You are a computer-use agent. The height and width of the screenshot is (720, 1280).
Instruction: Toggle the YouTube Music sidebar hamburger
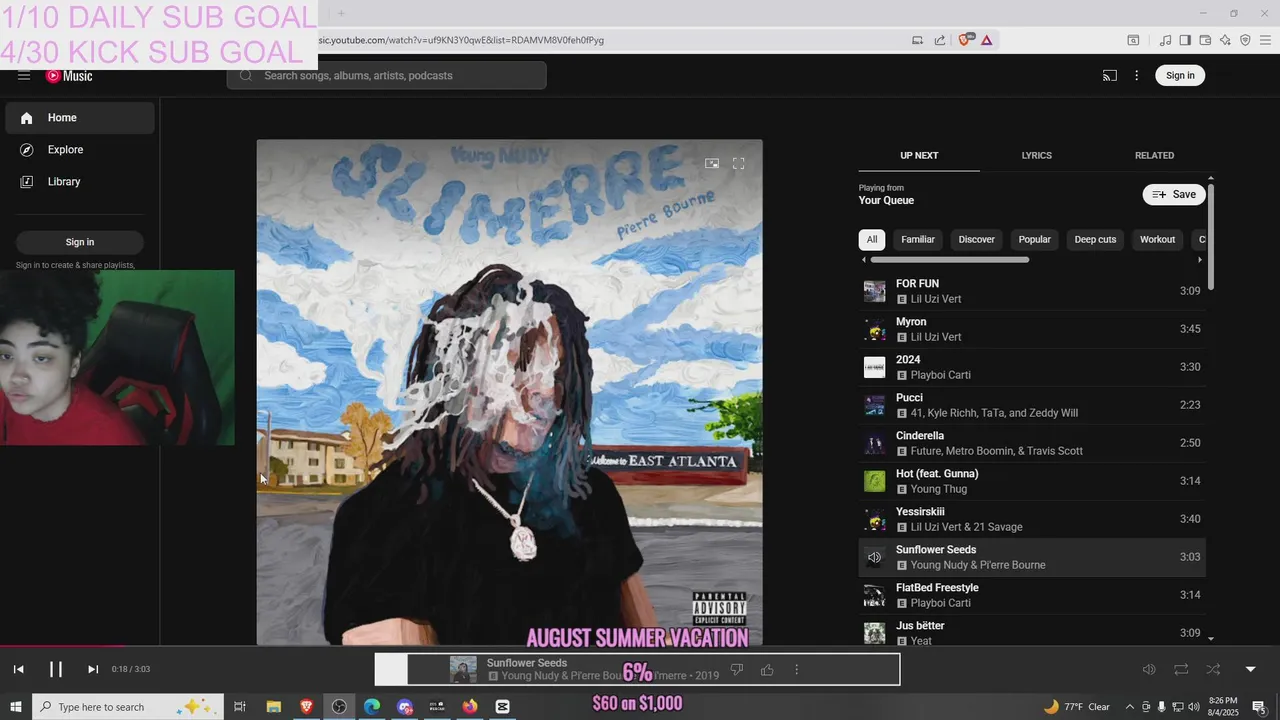point(24,76)
